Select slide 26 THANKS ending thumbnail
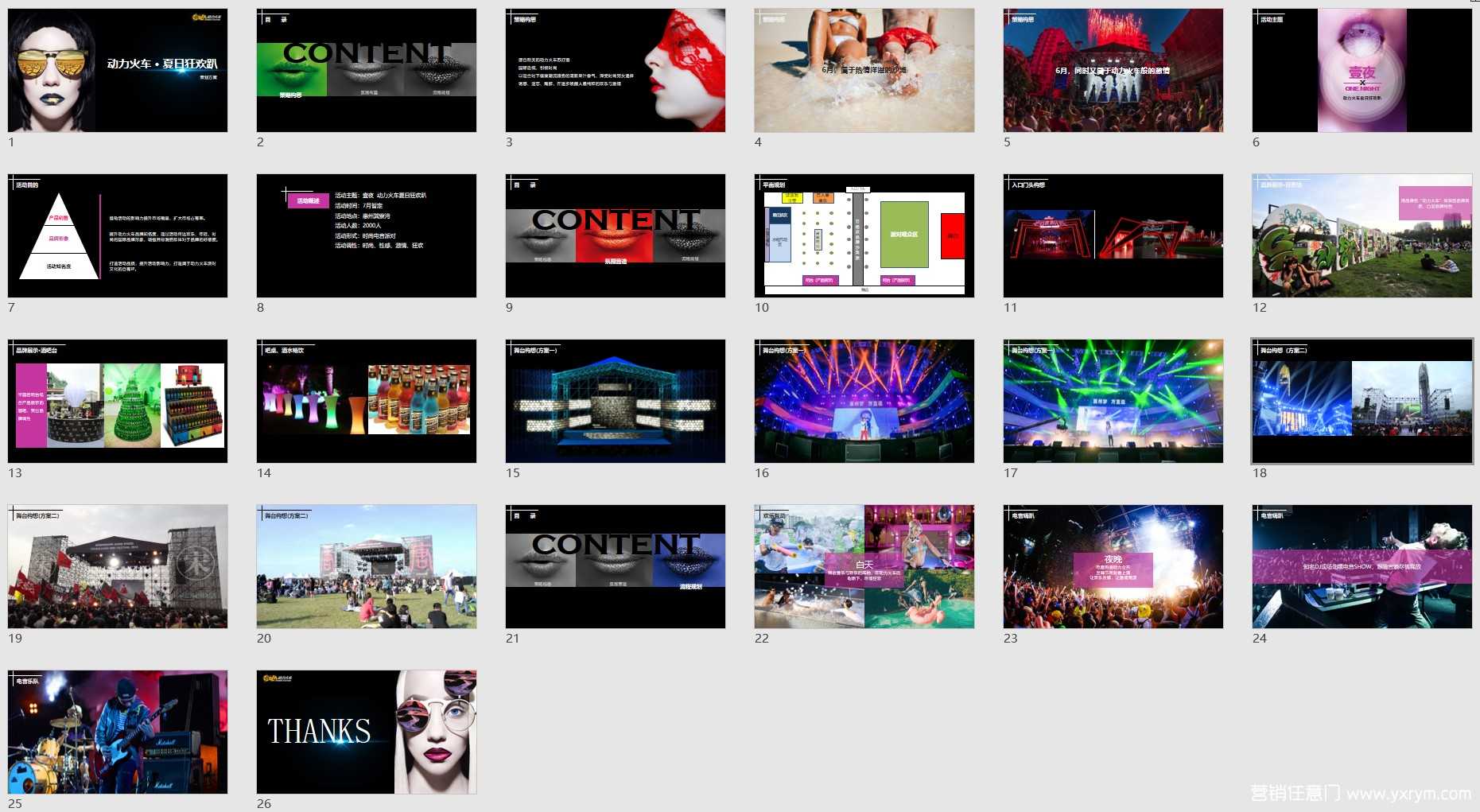The image size is (1480, 812). point(367,732)
